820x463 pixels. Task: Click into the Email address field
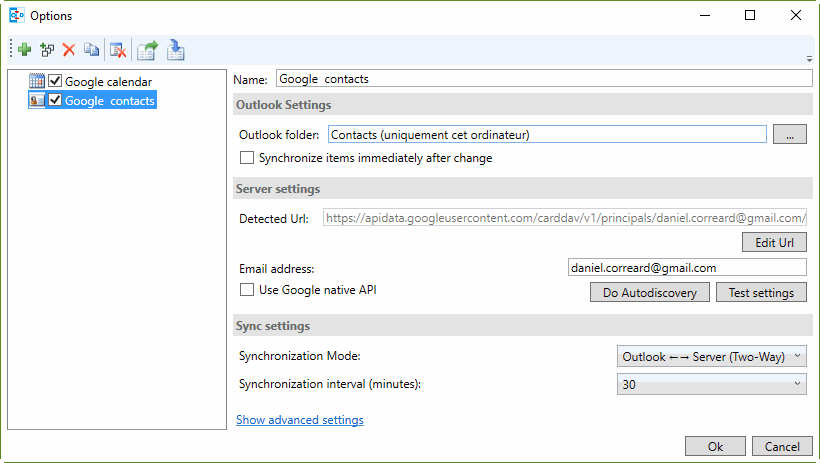coord(686,267)
